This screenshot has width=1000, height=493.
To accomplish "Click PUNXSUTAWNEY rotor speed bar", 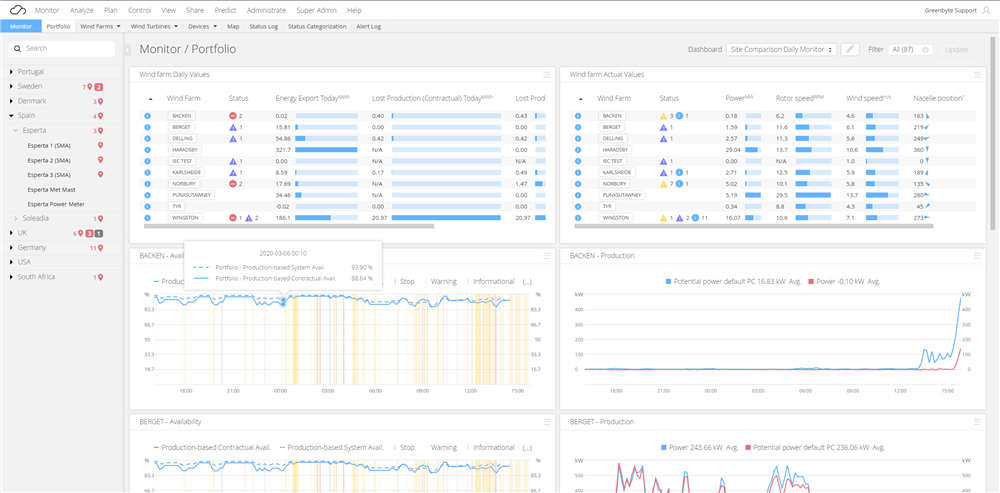I will pyautogui.click(x=813, y=195).
